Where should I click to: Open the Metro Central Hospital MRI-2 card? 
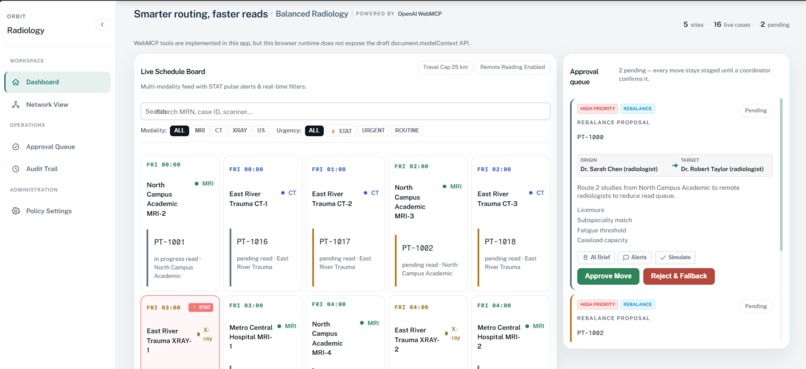510,332
